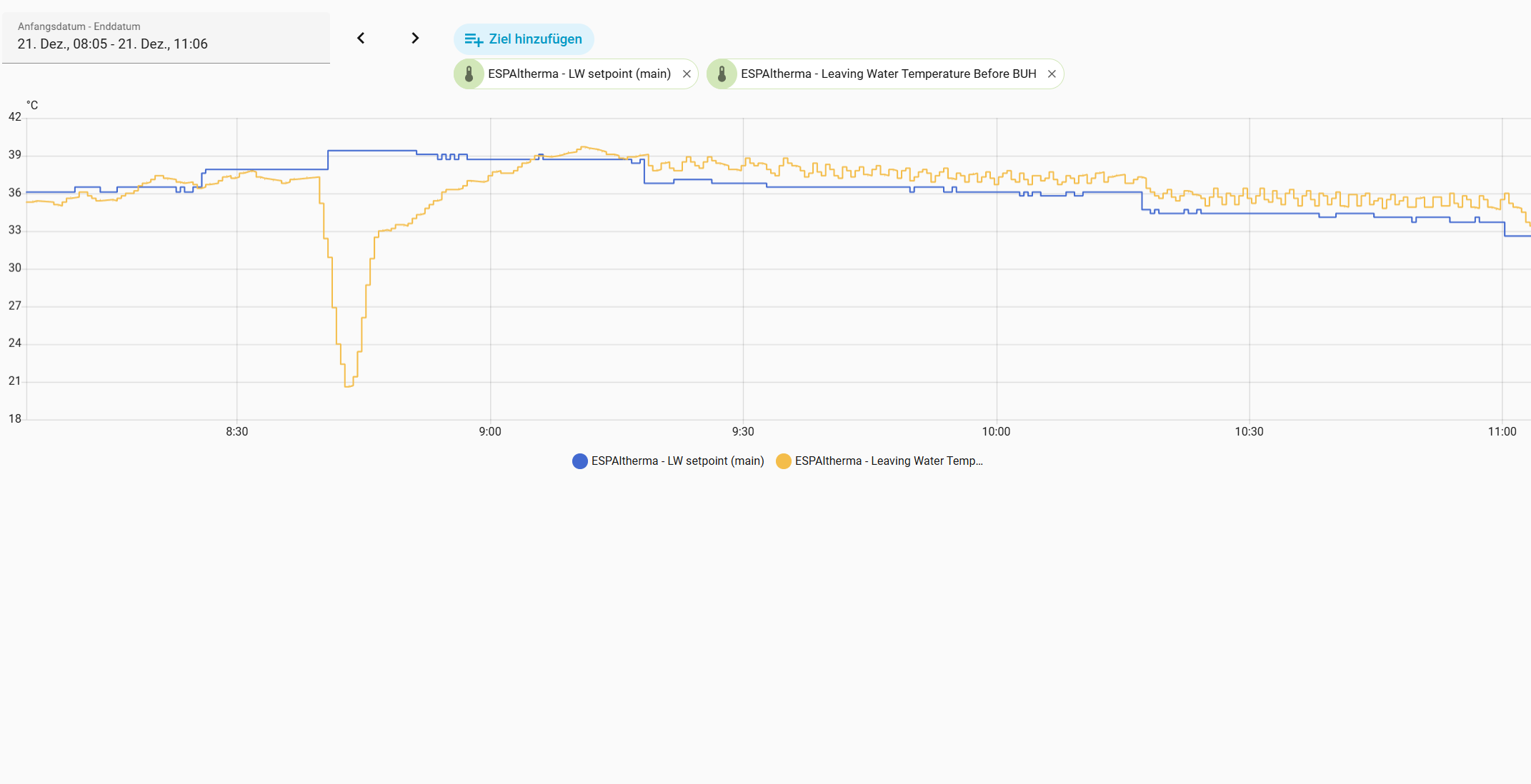This screenshot has width=1531, height=784.
Task: Go to the next date range
Action: (x=415, y=39)
